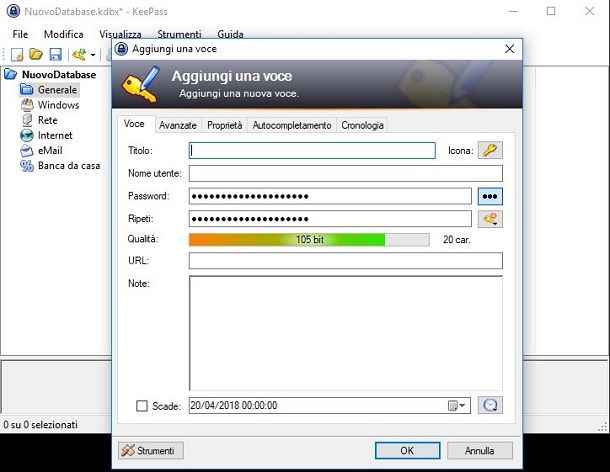Switch to the Voce tab
Viewport: 610px width, 472px height.
click(x=134, y=124)
